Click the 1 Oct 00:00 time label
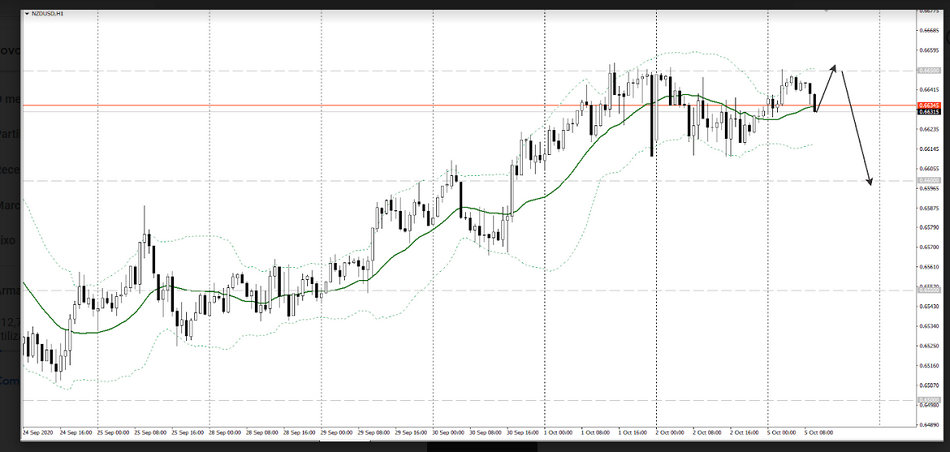The height and width of the screenshot is (452, 950). point(560,432)
